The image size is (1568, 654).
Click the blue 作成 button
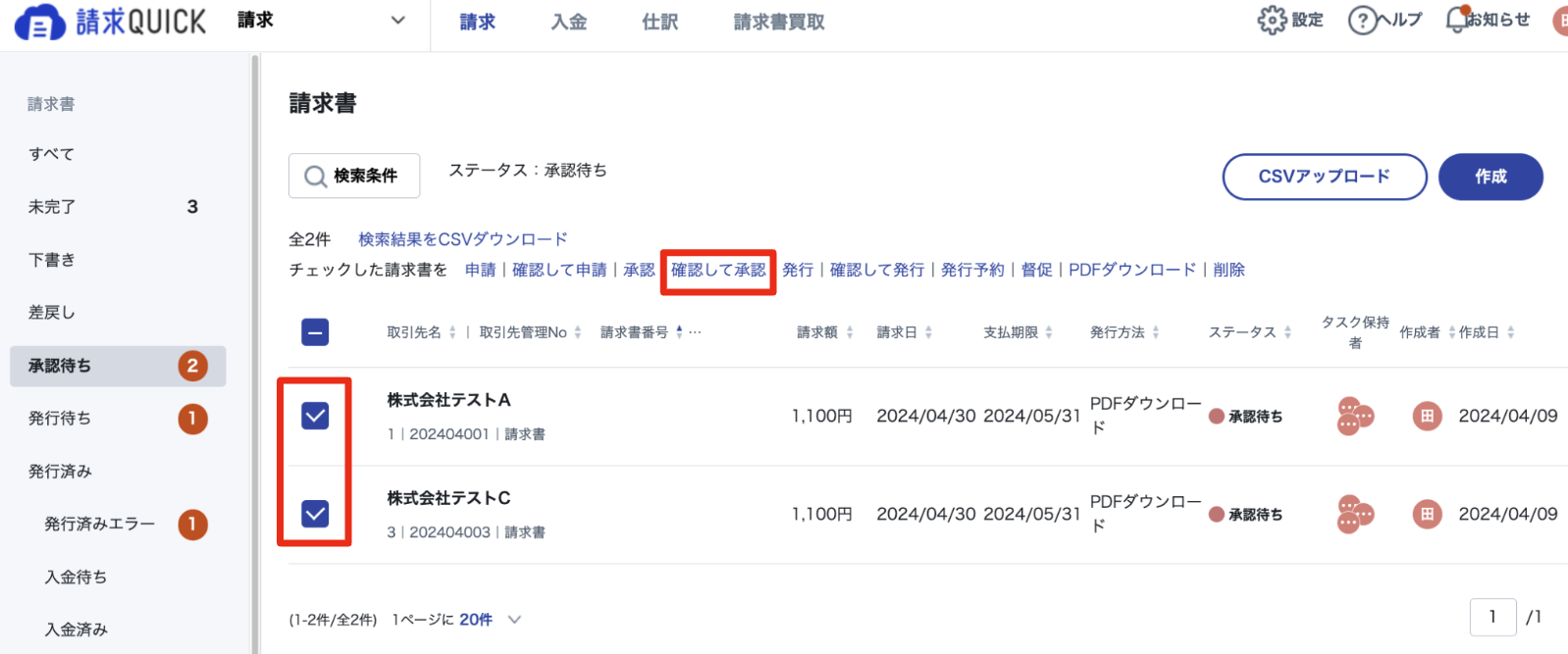click(1490, 176)
